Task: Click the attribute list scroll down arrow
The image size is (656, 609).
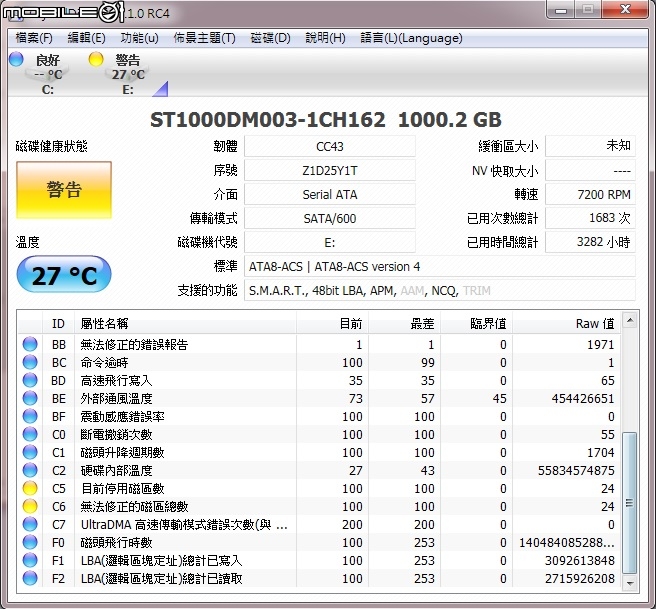Action: click(x=630, y=582)
